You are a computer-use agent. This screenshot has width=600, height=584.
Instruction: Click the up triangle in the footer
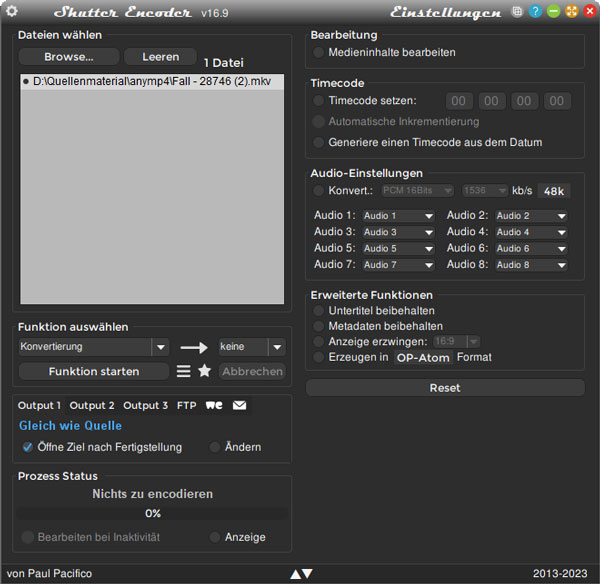tap(296, 574)
